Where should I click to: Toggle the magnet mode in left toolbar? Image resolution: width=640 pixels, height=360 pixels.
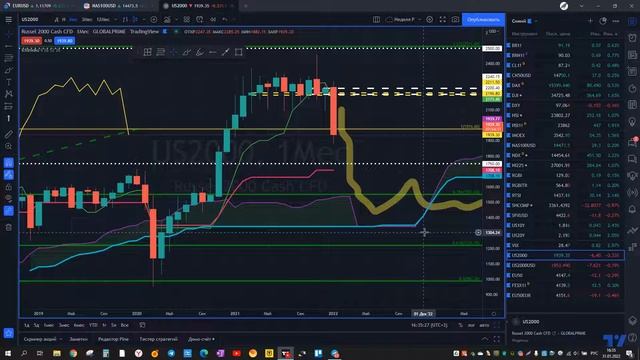tap(9, 163)
